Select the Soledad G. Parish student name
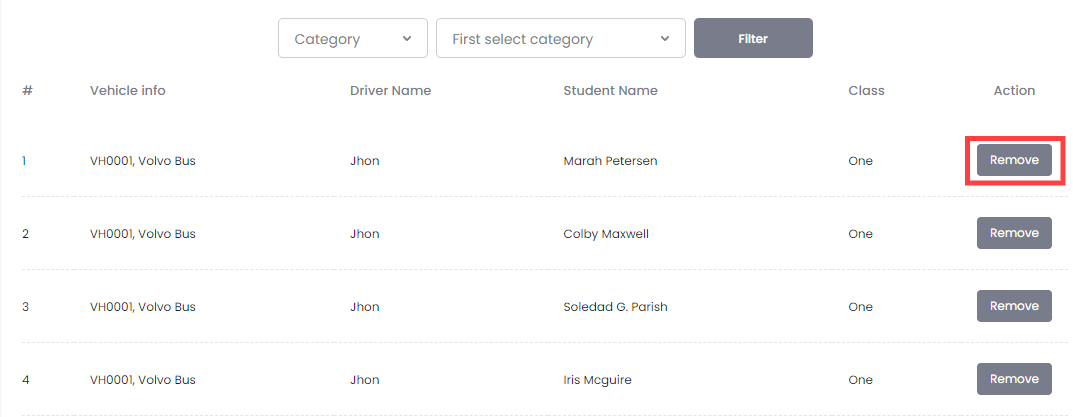The height and width of the screenshot is (417, 1073). tap(615, 307)
